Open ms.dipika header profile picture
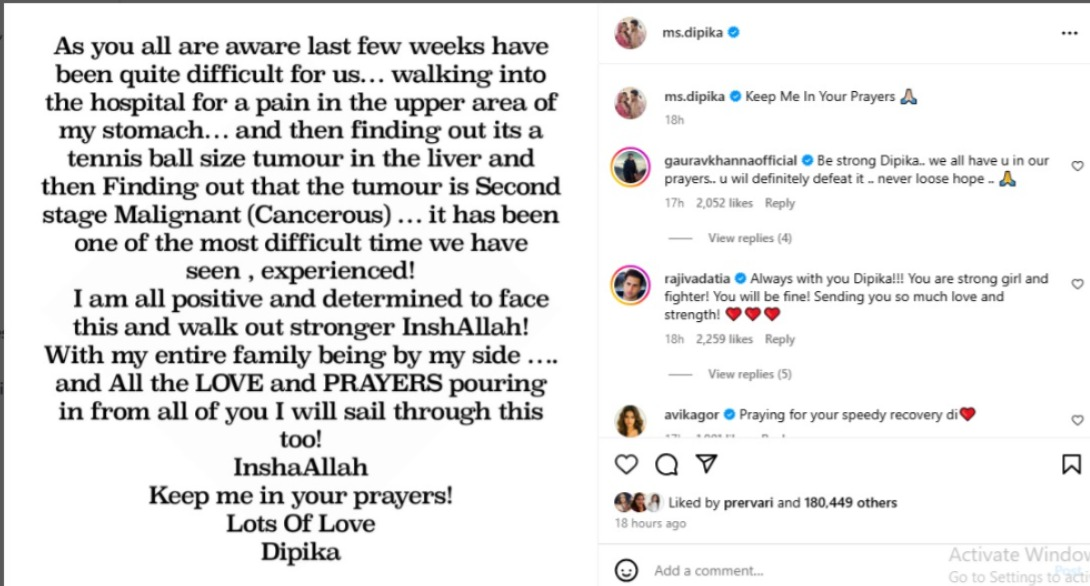This screenshot has width=1090, height=586. tap(630, 33)
